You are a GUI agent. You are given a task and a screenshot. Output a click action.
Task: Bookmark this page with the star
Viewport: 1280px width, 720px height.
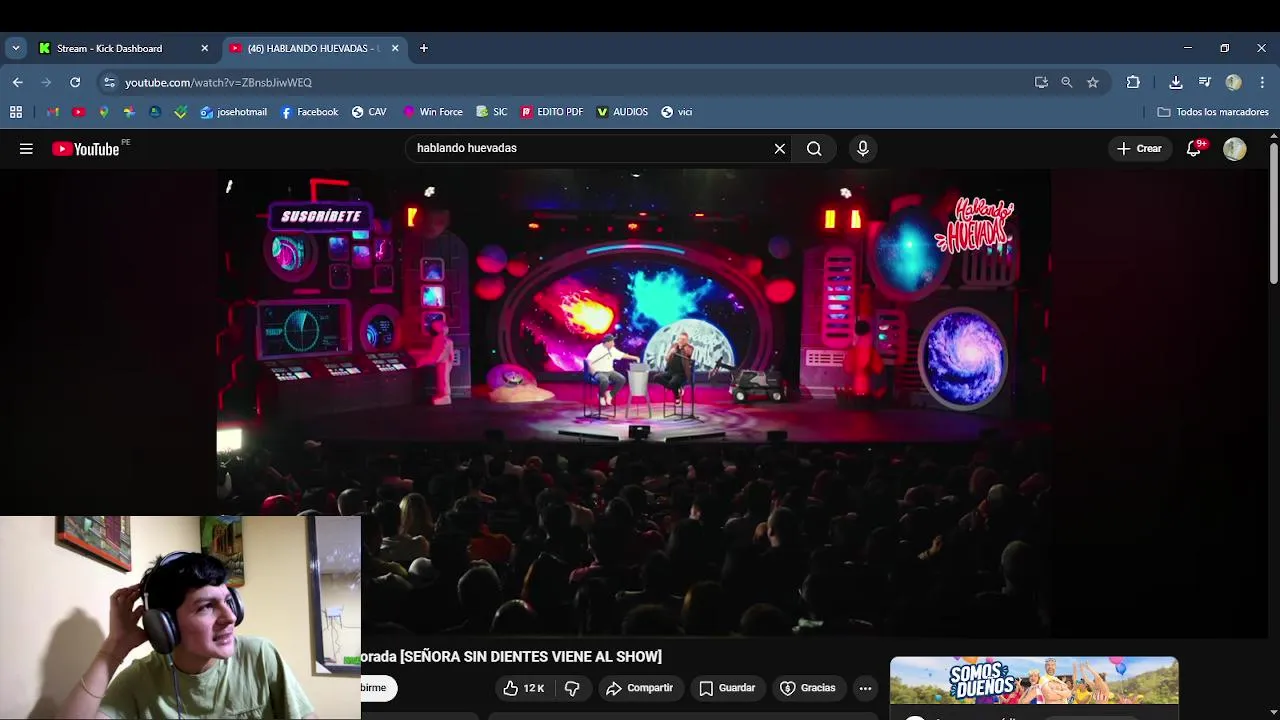(x=1093, y=82)
